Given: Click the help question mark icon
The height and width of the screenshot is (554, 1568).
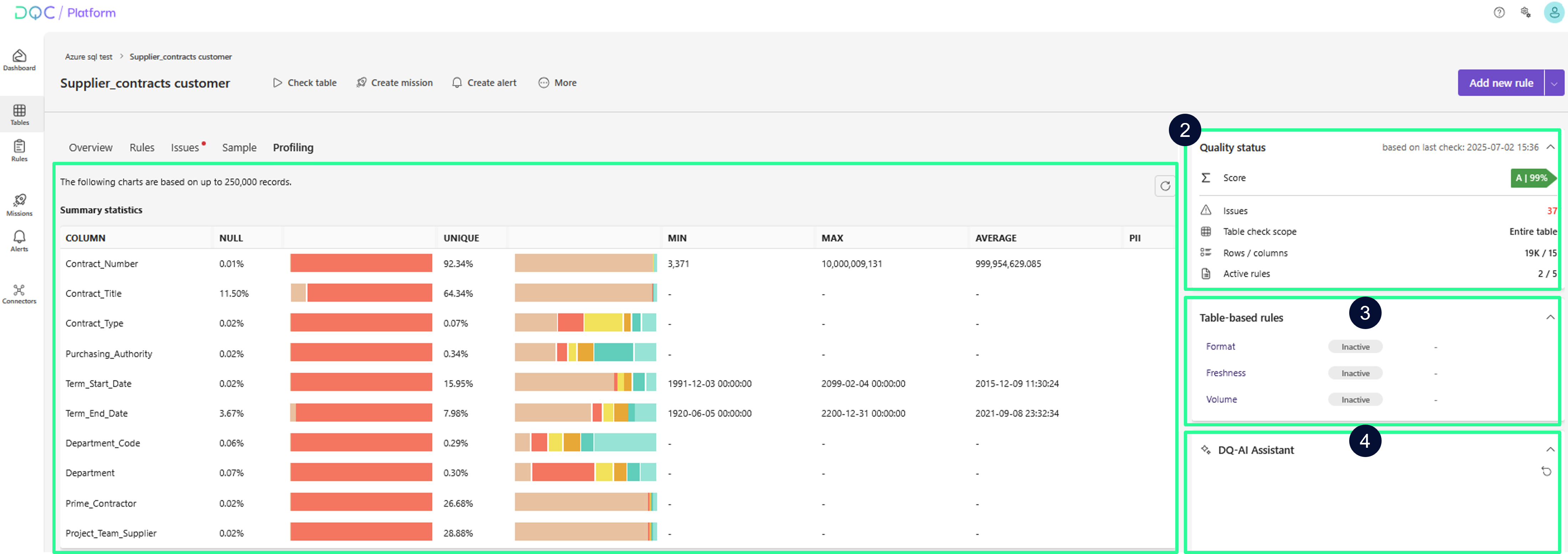Looking at the screenshot, I should point(1499,13).
